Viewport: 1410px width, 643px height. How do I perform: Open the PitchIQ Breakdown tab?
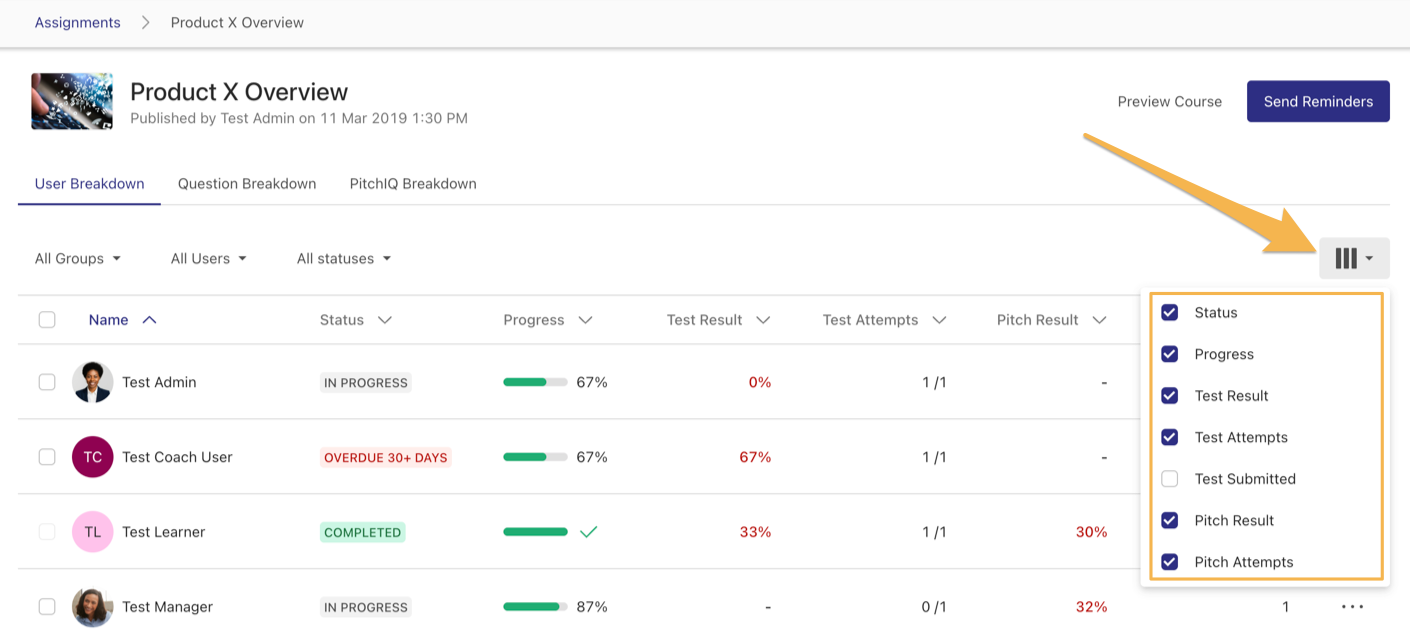(412, 184)
